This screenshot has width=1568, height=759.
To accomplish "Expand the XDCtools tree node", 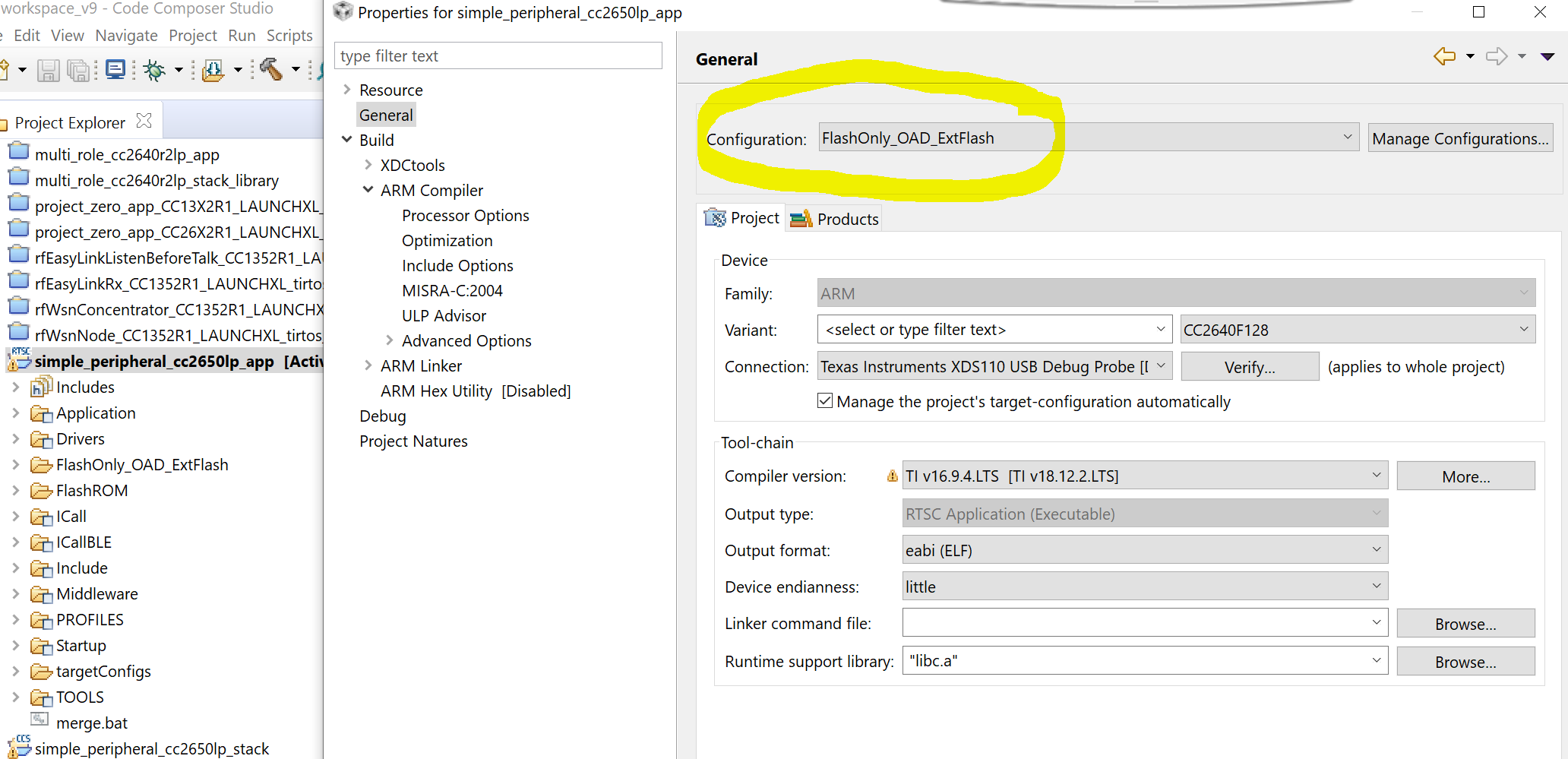I will click(368, 165).
